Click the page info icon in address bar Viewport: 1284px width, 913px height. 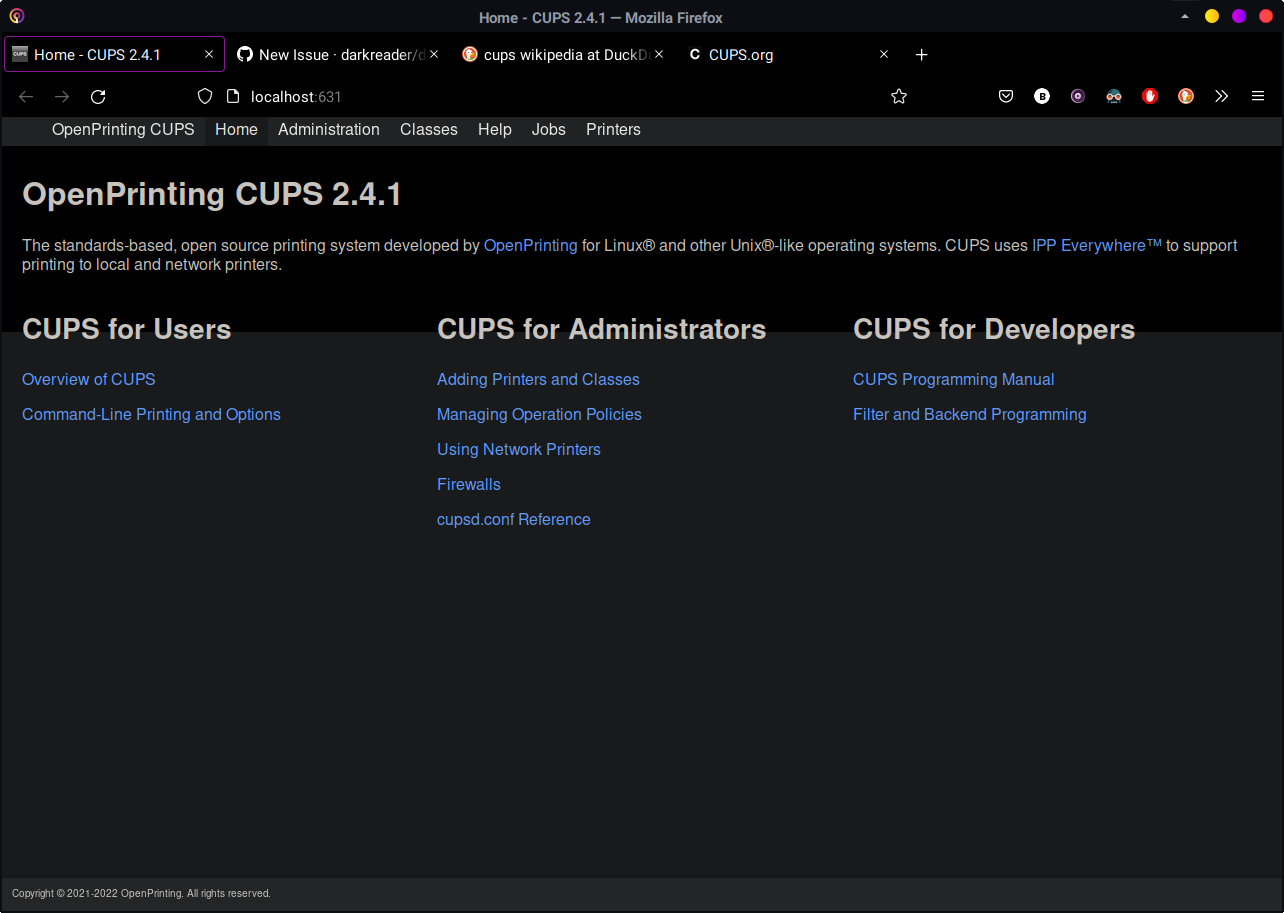coord(234,96)
